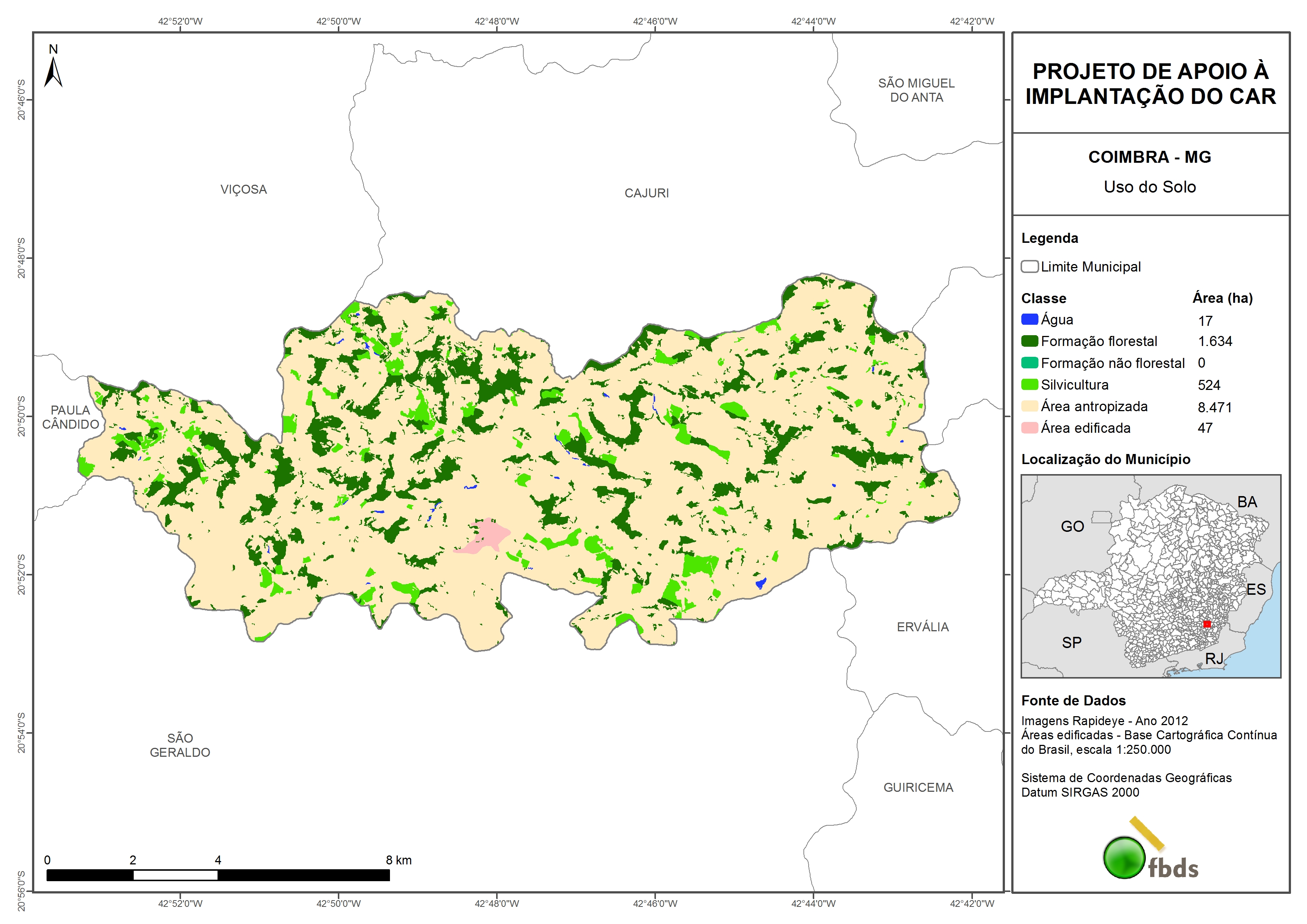Click the Limite Municipal legend symbol
This screenshot has width=1307, height=924.
tap(1029, 266)
